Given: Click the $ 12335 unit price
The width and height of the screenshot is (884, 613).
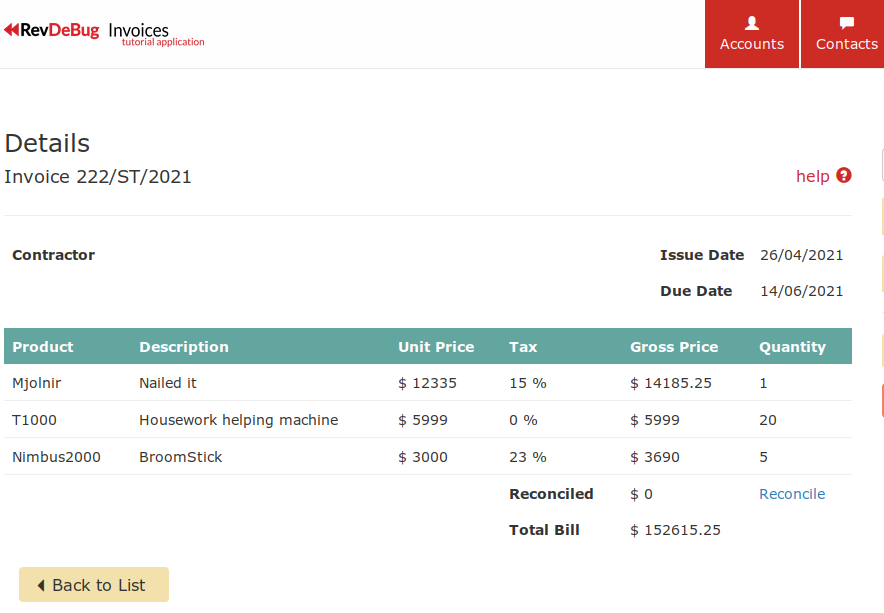Looking at the screenshot, I should click(427, 383).
